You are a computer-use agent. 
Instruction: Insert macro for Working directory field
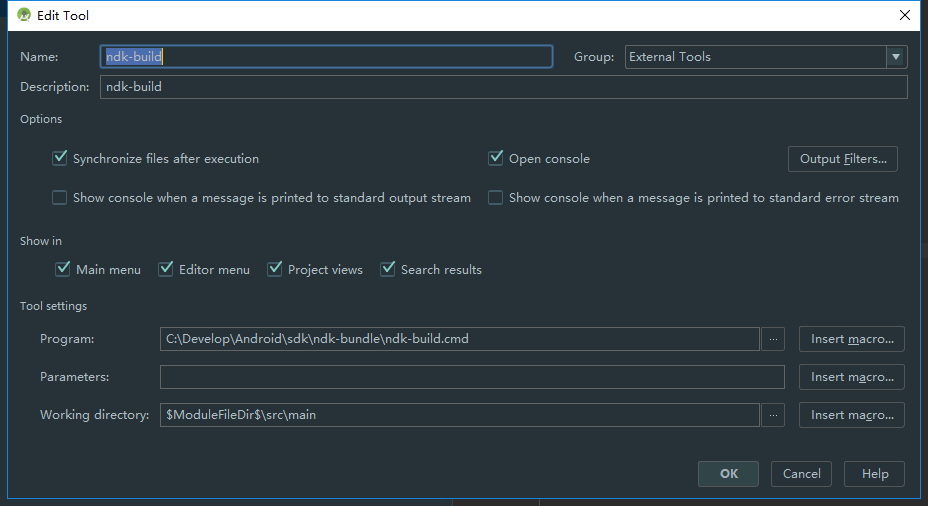(852, 415)
